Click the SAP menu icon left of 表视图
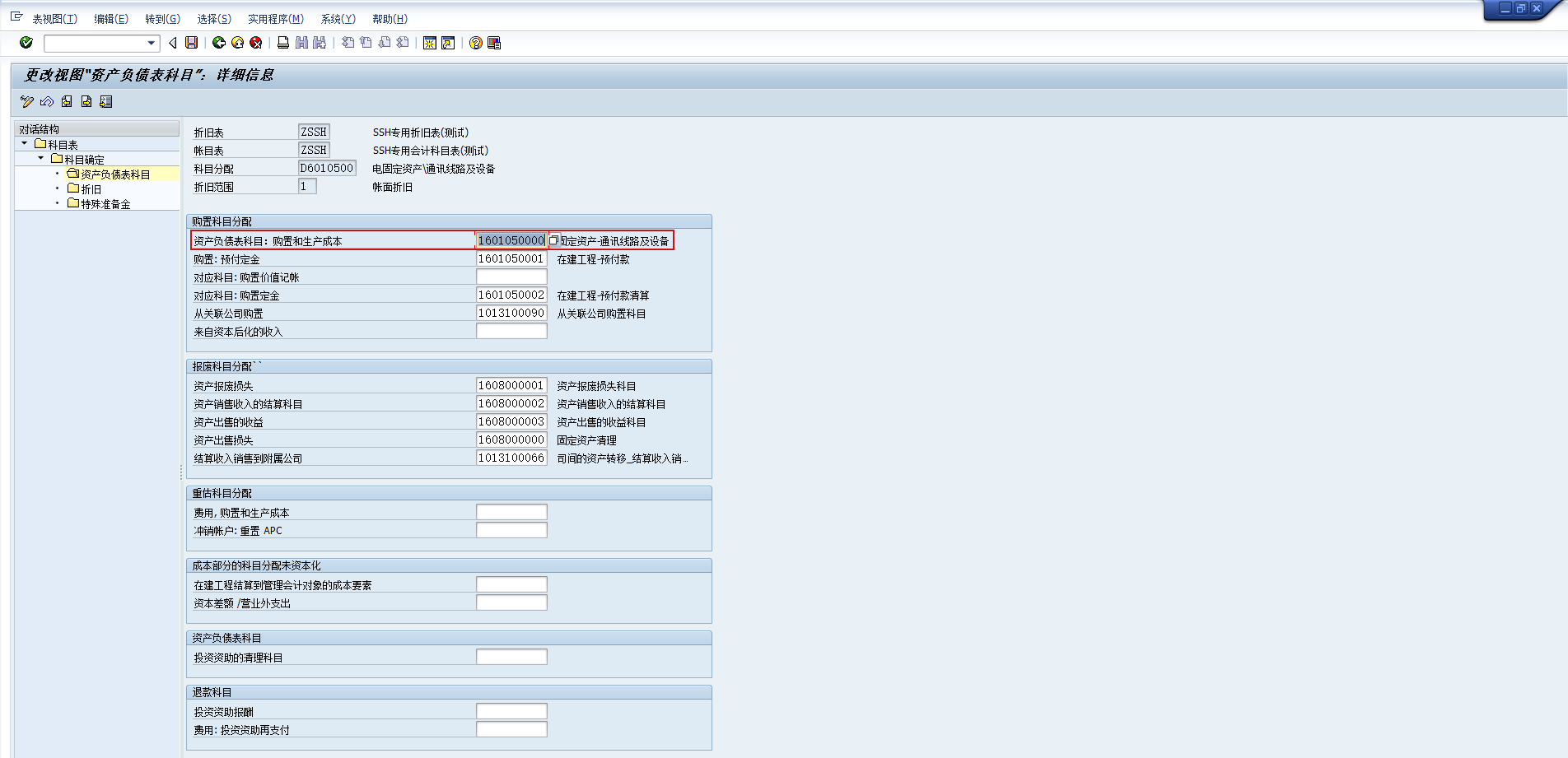The width and height of the screenshot is (1568, 758). (x=16, y=16)
